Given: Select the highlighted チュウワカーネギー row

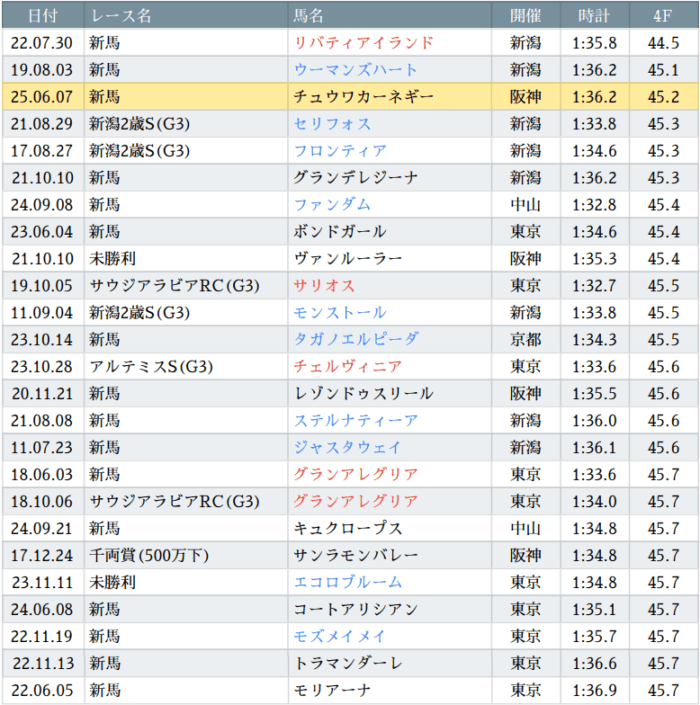Looking at the screenshot, I should point(350,97).
